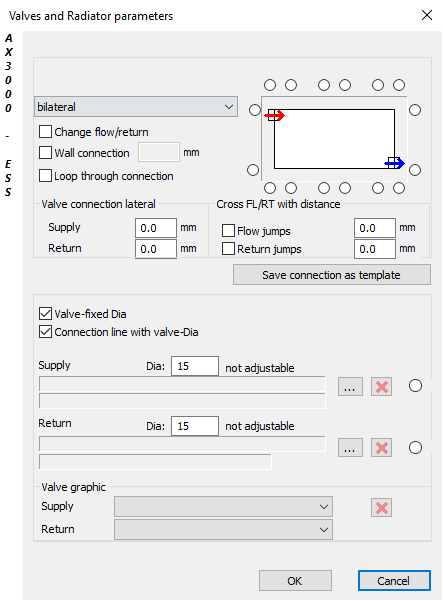The width and height of the screenshot is (443, 601).
Task: Tick the Wall connection checkbox
Action: (x=45, y=153)
